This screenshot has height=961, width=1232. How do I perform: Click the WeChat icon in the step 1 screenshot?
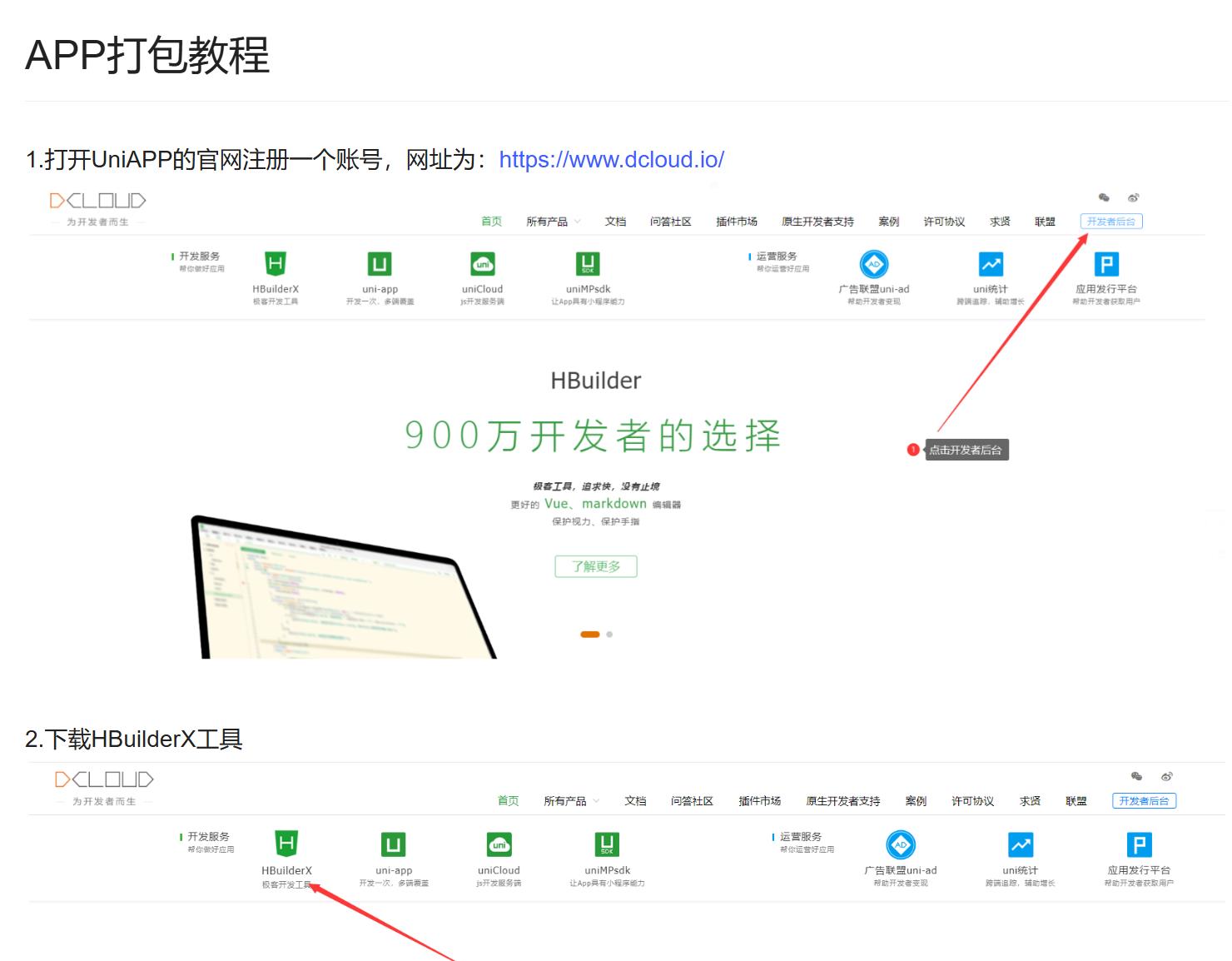tap(1104, 197)
